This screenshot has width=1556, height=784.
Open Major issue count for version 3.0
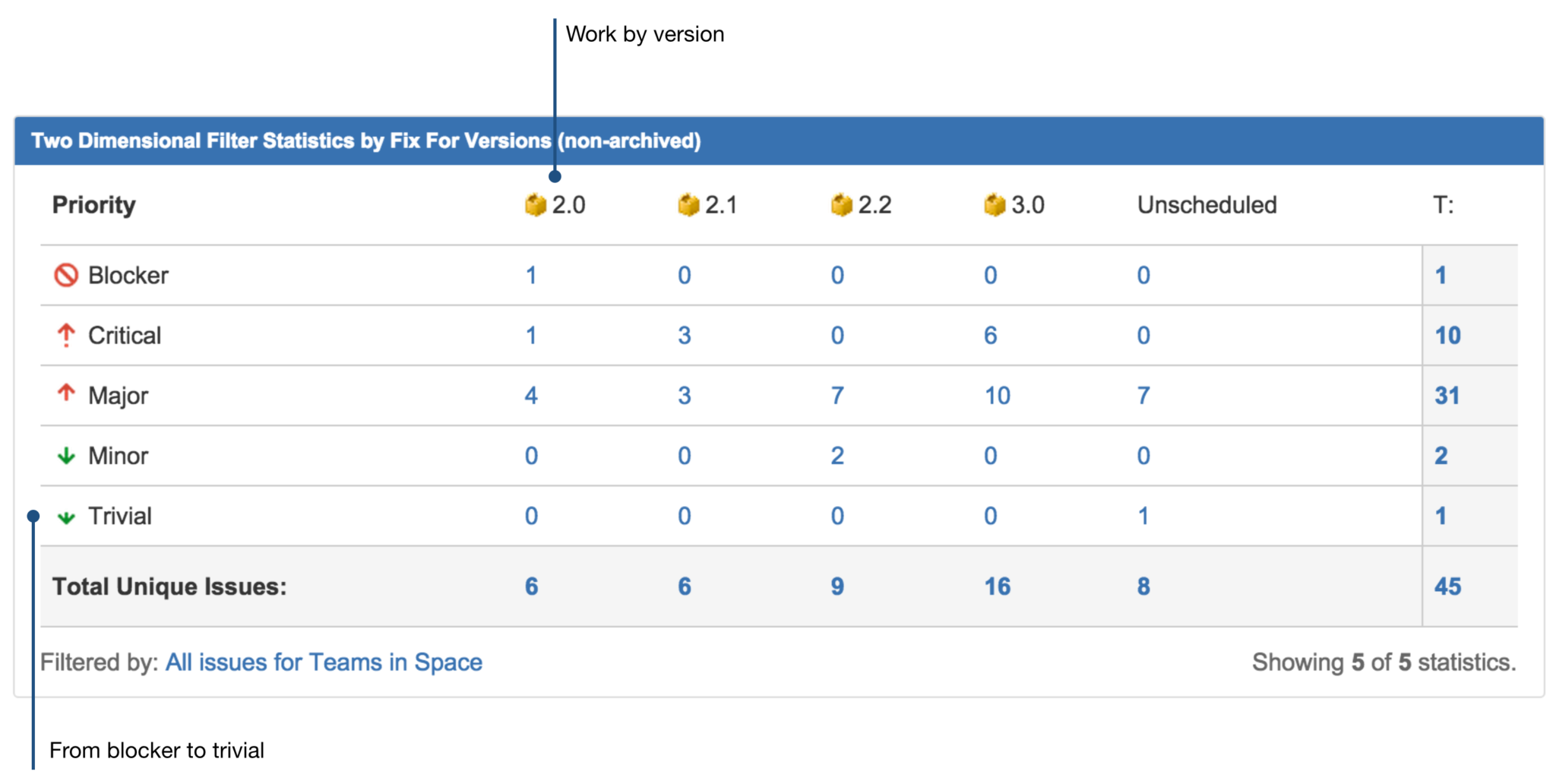pos(998,395)
